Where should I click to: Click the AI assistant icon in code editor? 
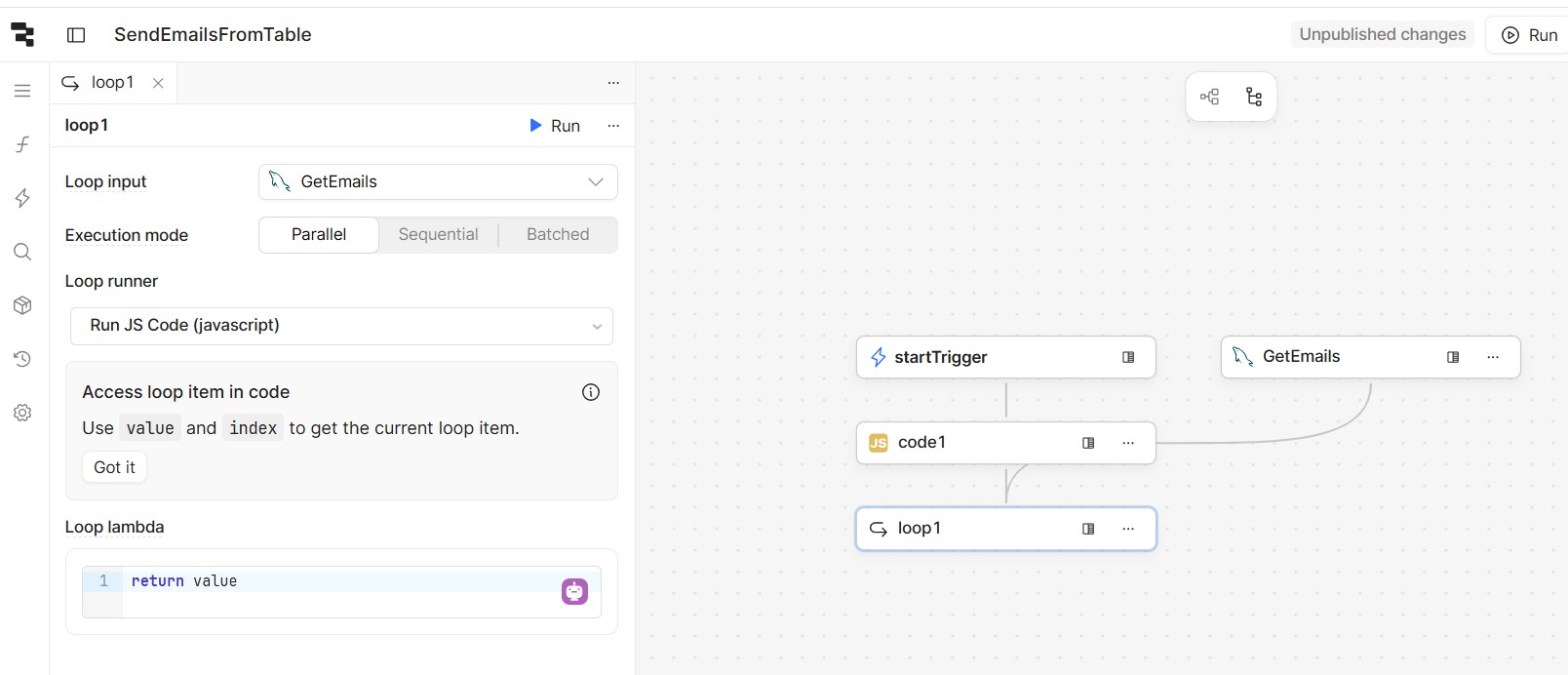pos(574,591)
